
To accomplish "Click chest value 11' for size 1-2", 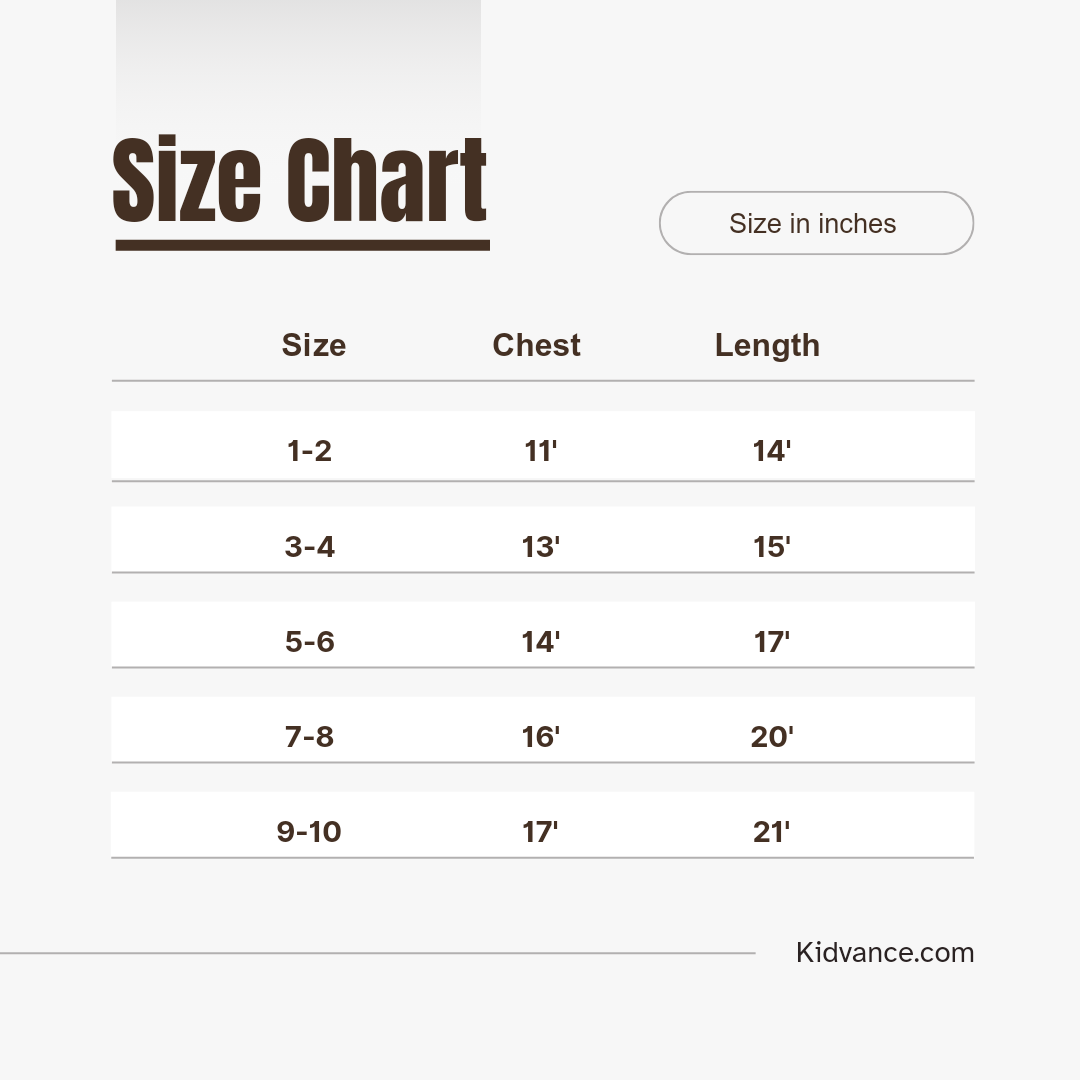I will click(x=540, y=451).
